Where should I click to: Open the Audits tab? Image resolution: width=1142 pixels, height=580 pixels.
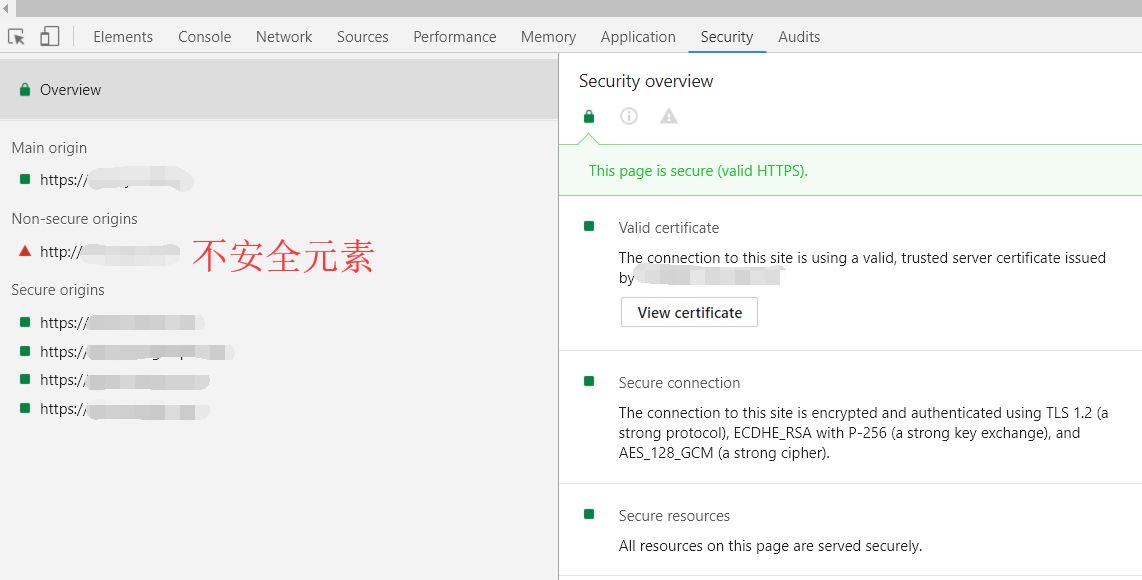coord(799,37)
